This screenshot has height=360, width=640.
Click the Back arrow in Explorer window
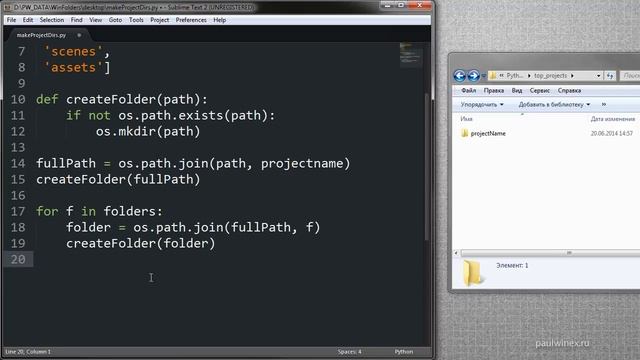click(460, 76)
